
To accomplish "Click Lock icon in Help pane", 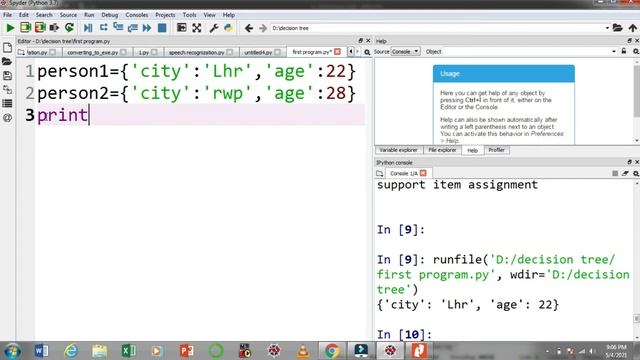I will point(624,51).
